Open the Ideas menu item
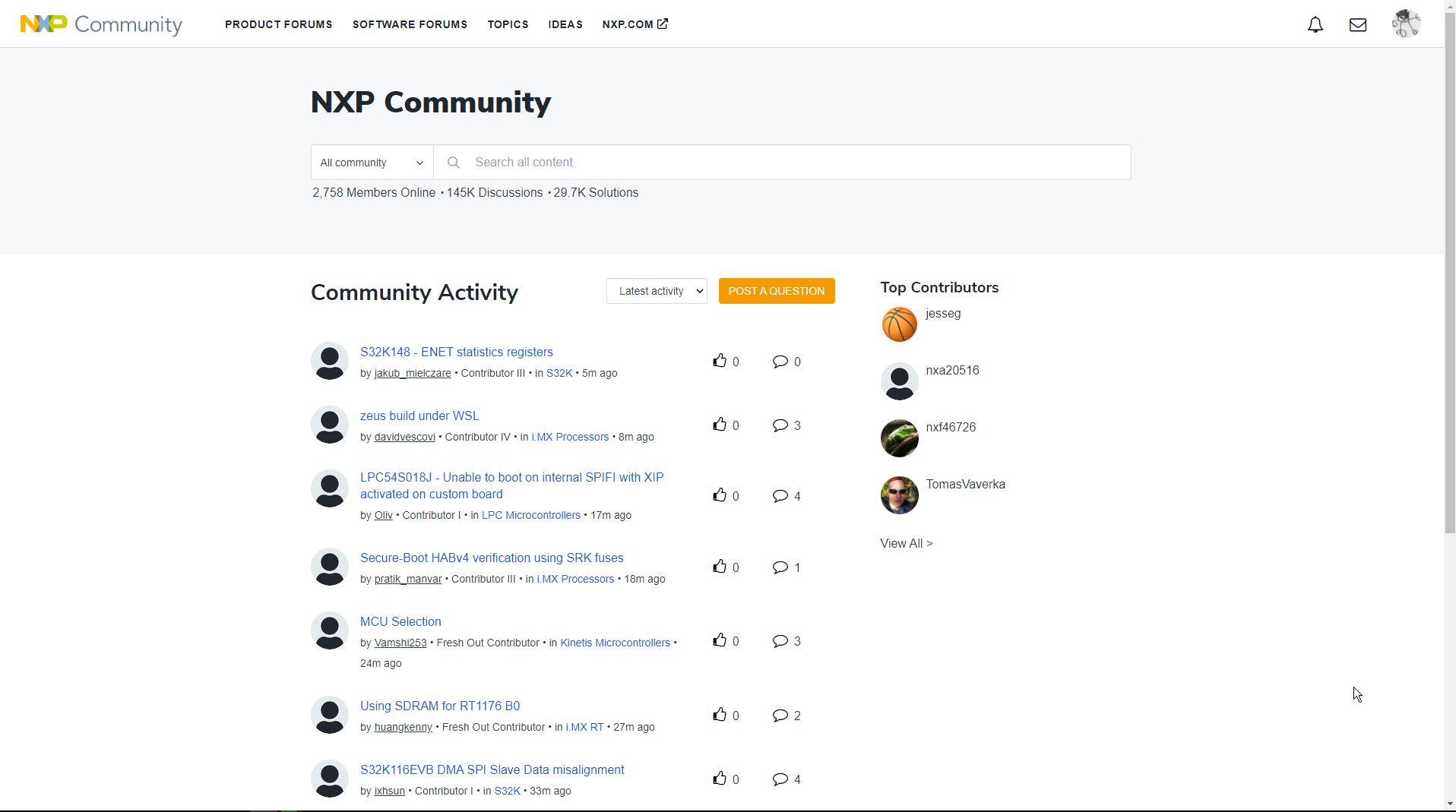 click(565, 24)
